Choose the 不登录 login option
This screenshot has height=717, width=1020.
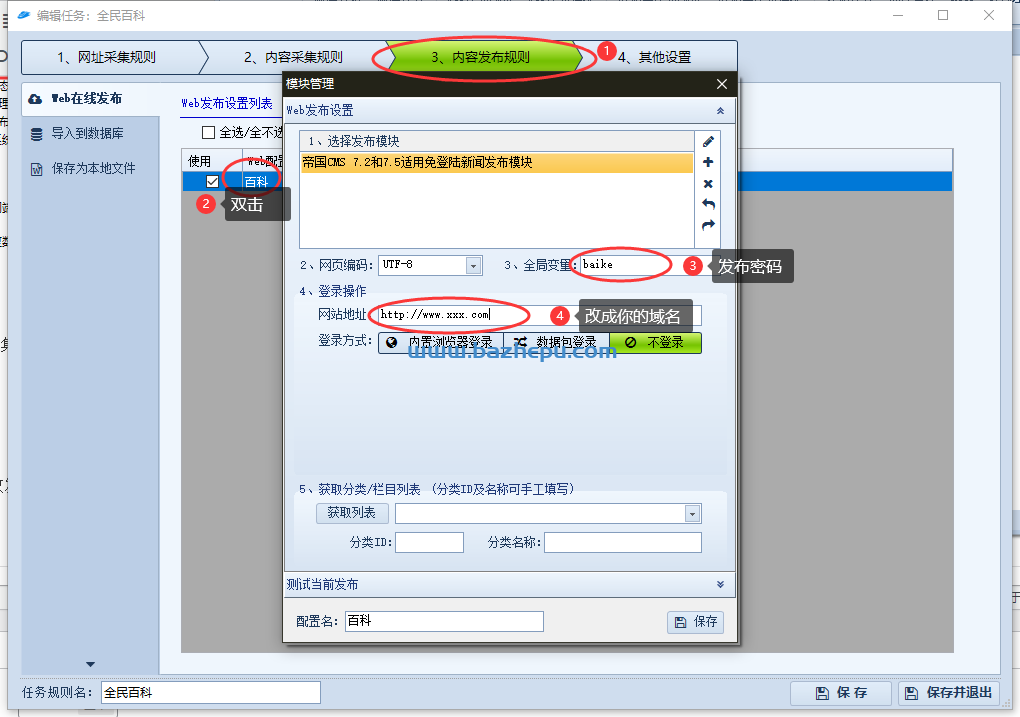[x=655, y=342]
